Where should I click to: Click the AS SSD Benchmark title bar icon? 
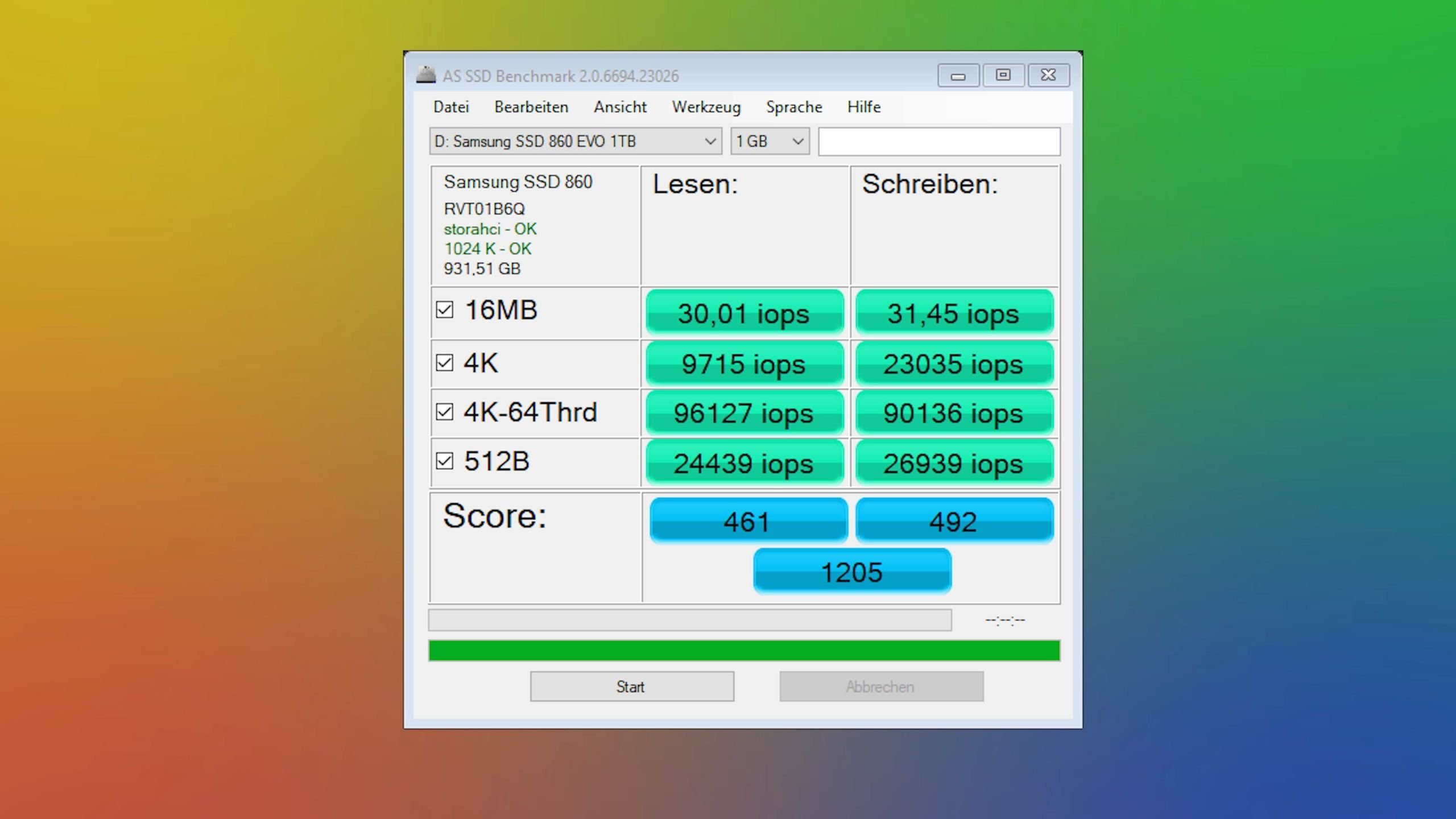[425, 75]
